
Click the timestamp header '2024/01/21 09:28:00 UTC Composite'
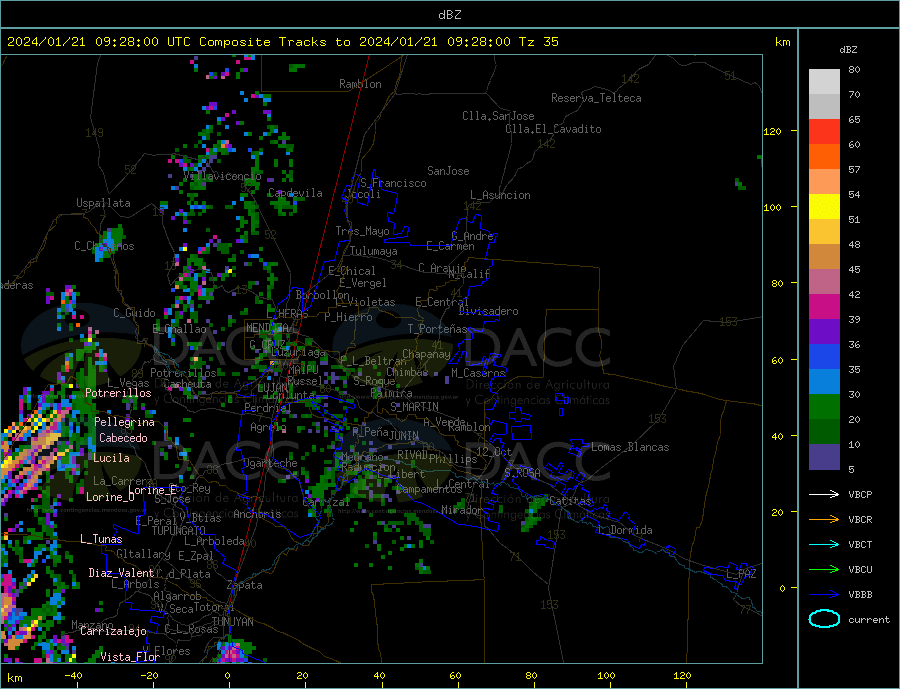click(138, 42)
